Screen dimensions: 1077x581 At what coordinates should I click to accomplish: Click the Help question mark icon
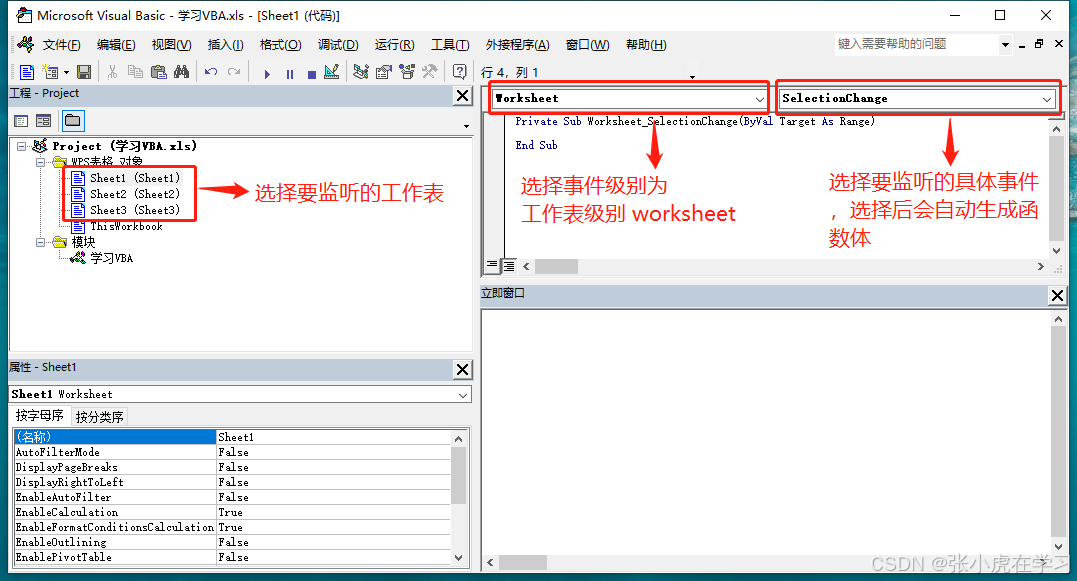tap(460, 72)
